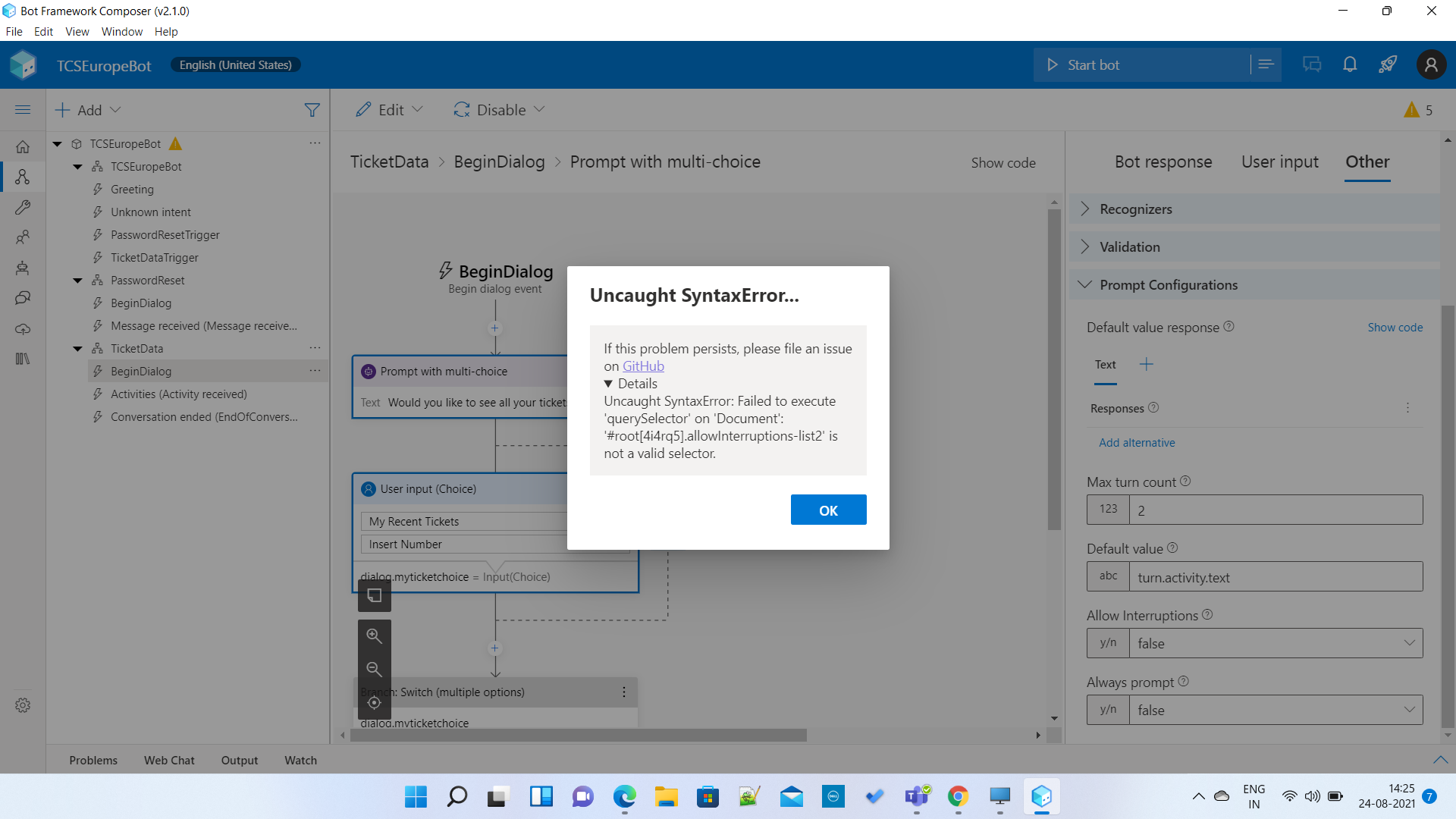Collapse the TicketData dialog tree node
The height and width of the screenshot is (819, 1456).
pyautogui.click(x=77, y=348)
